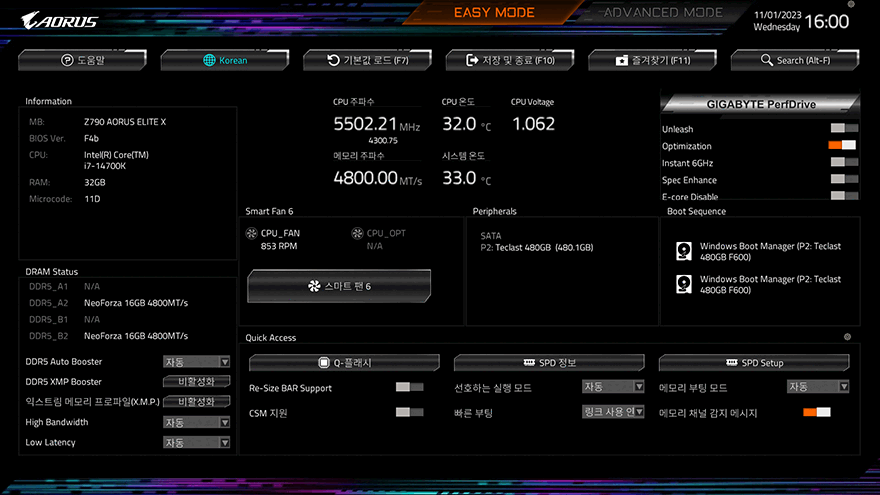The height and width of the screenshot is (495, 880).
Task: Click the CPU frequency 5502.21 value
Action: (365, 123)
